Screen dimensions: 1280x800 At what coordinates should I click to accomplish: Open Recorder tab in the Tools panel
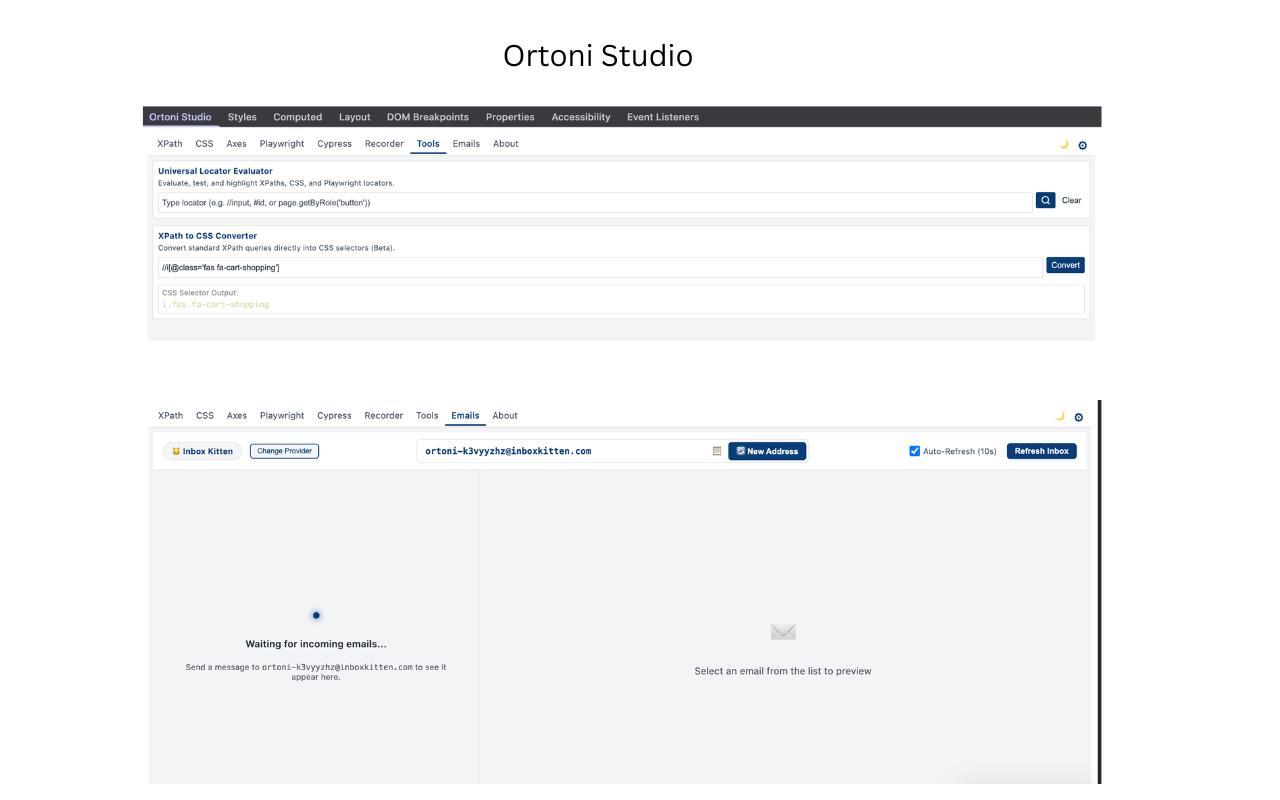(x=384, y=144)
